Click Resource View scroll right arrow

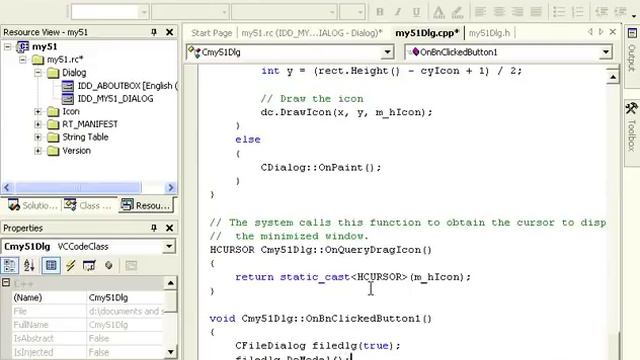pos(171,188)
